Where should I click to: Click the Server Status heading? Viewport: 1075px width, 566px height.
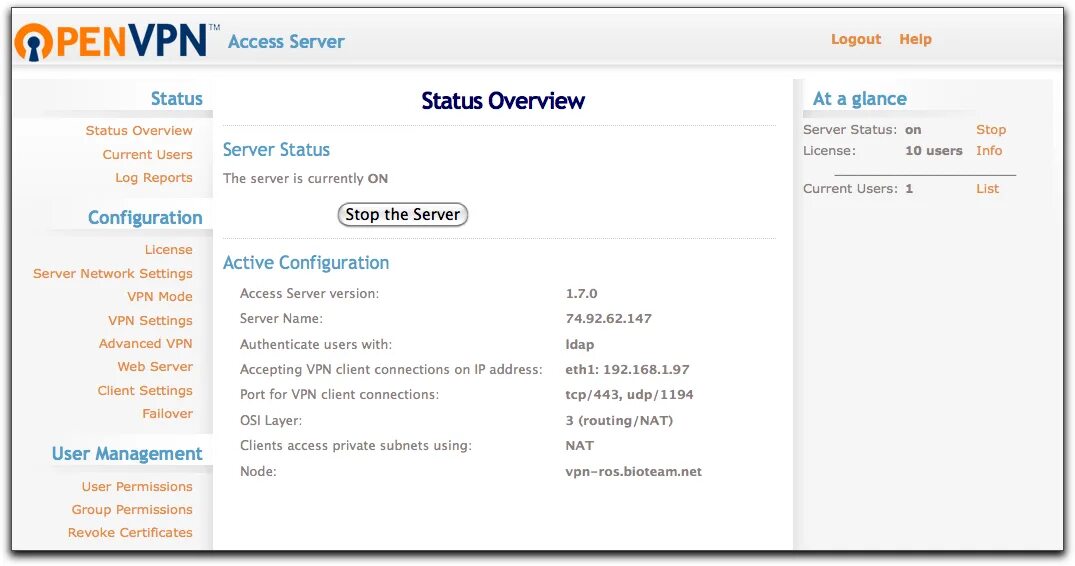276,149
